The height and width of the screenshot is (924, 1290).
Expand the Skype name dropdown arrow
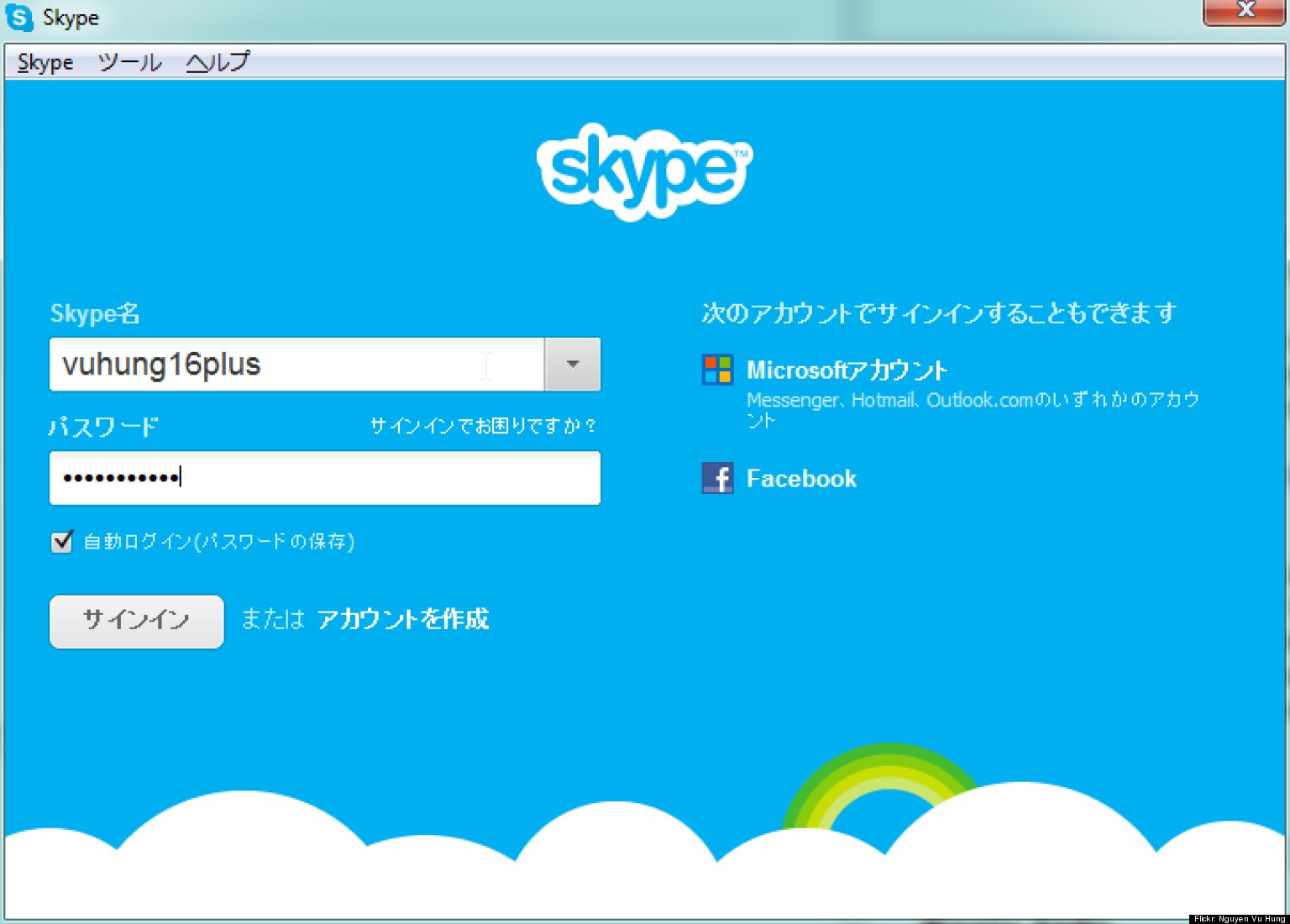[x=573, y=365]
